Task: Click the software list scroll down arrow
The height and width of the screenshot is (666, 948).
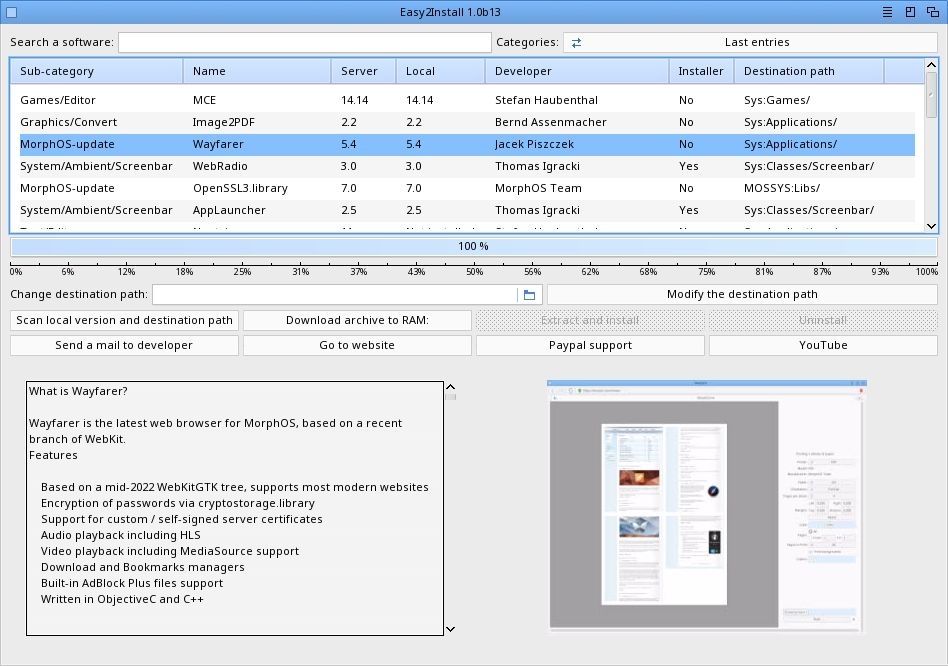Action: [x=932, y=226]
